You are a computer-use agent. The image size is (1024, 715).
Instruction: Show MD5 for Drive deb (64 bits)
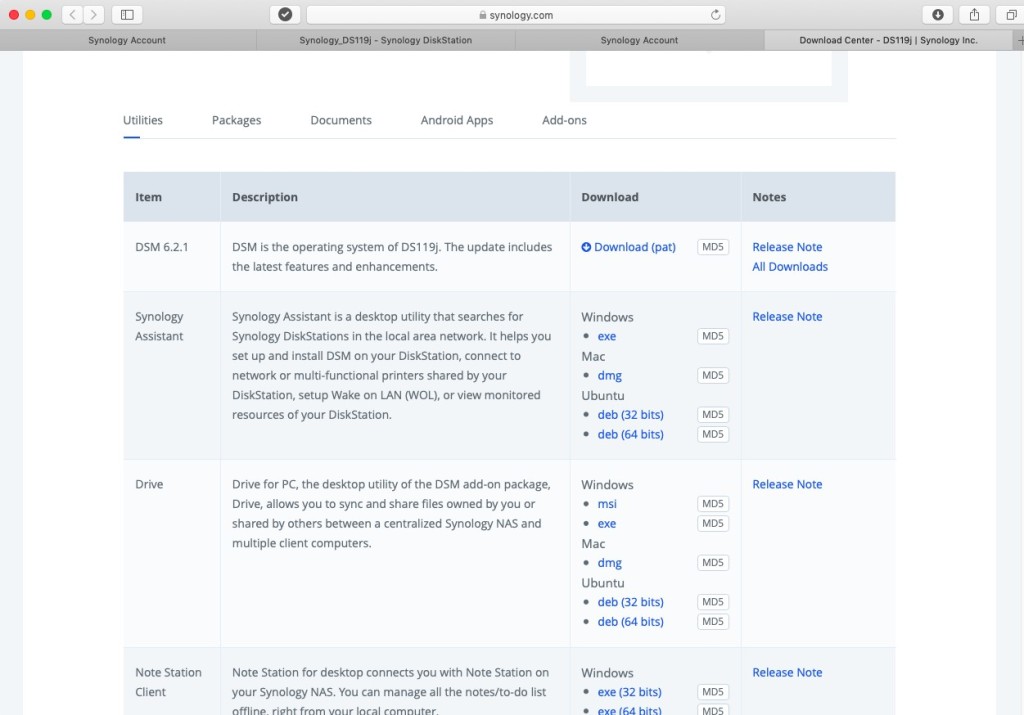tap(712, 622)
